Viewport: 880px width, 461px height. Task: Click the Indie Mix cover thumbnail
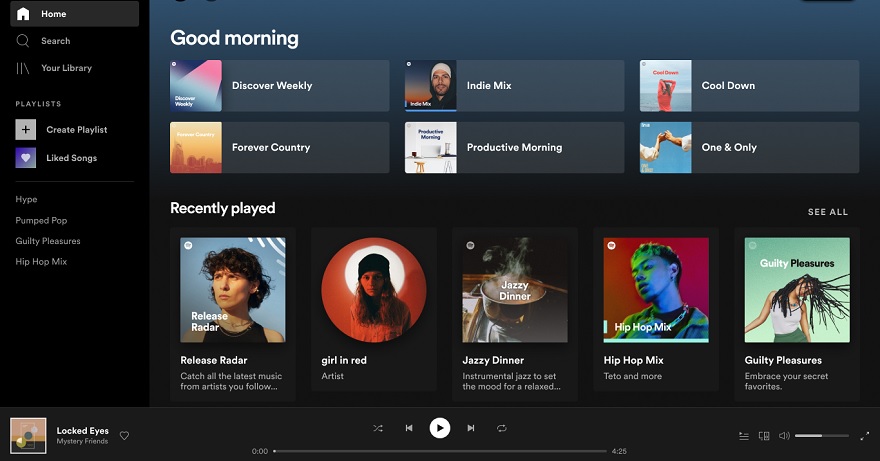[430, 85]
